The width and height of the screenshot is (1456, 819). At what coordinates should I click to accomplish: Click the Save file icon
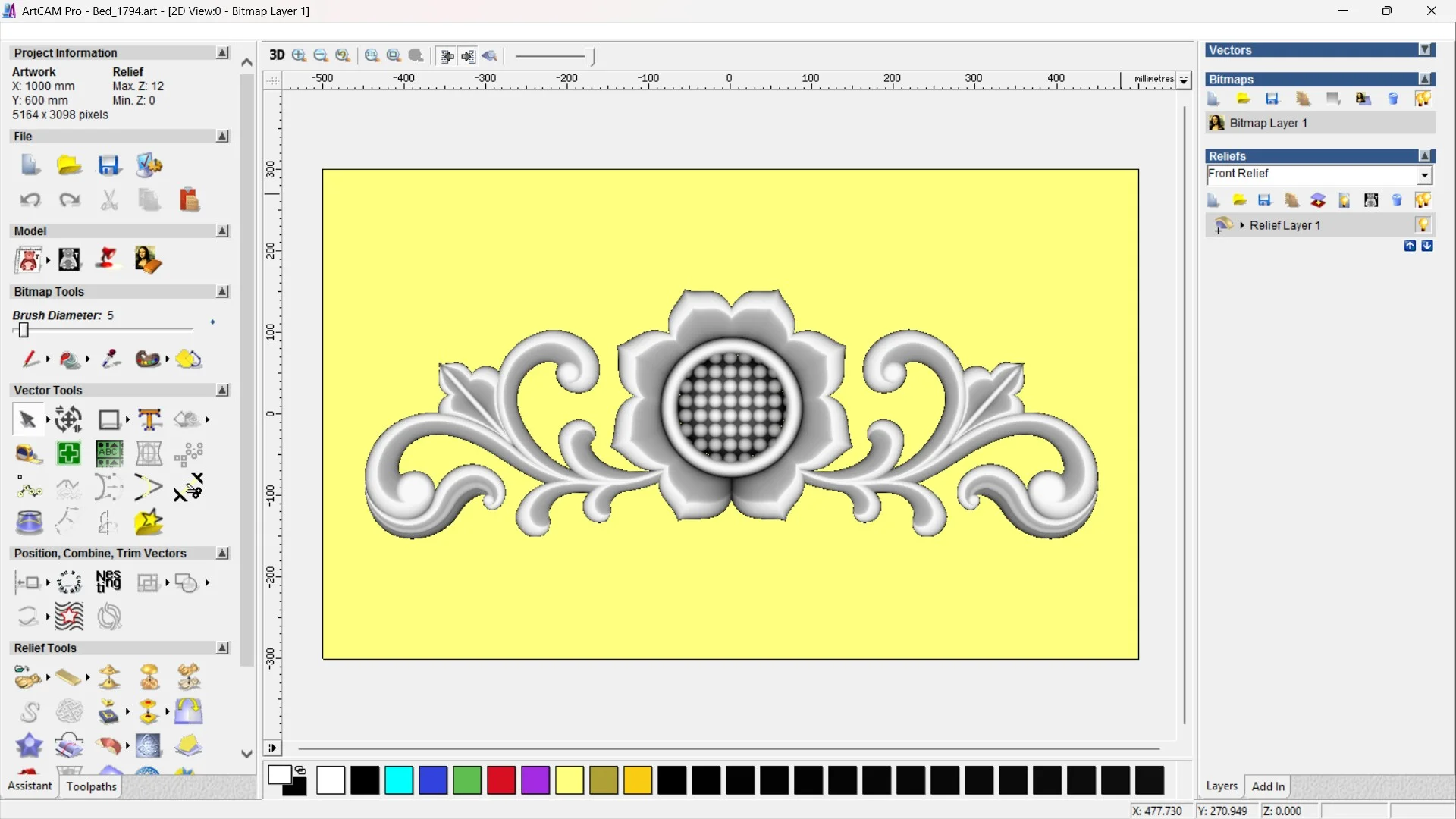tap(109, 165)
